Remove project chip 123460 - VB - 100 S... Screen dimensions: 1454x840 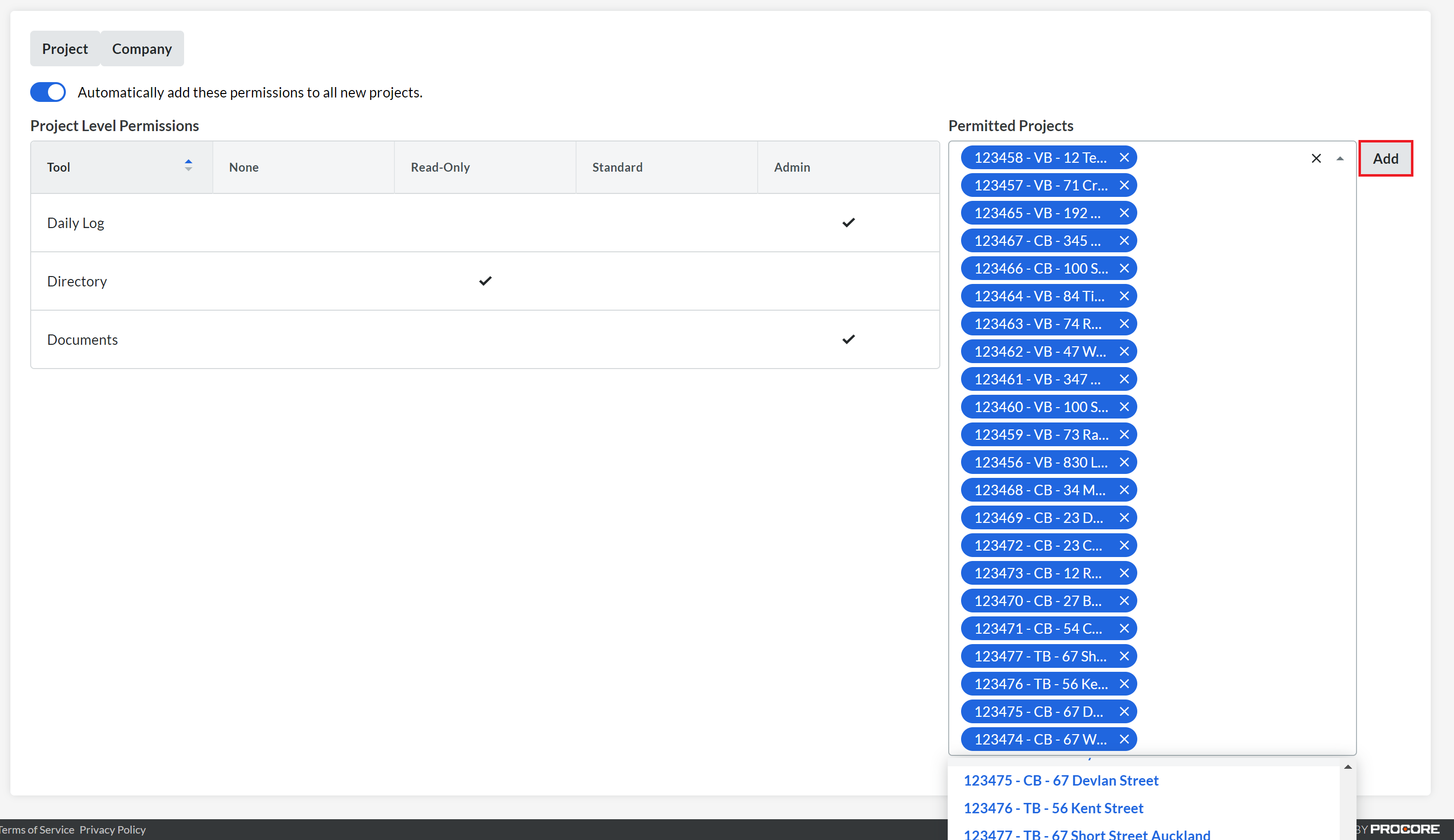(1124, 407)
